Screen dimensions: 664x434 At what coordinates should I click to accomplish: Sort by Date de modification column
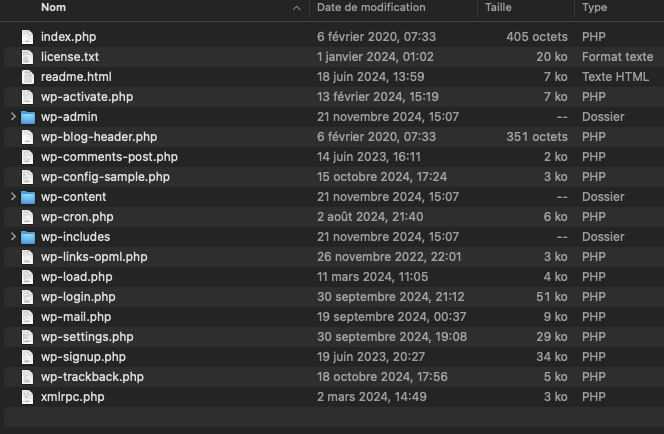click(371, 8)
